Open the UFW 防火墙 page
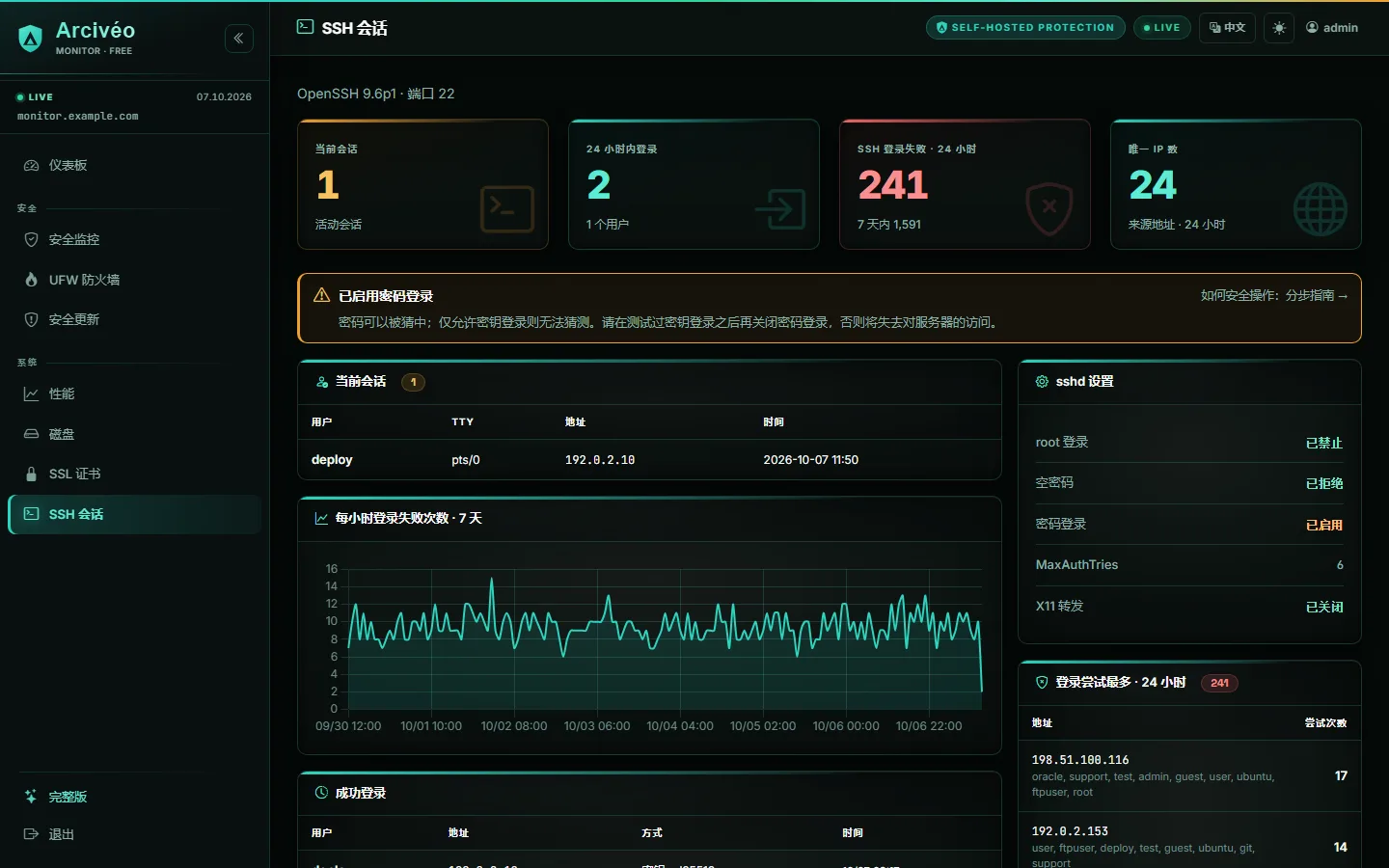Image resolution: width=1389 pixels, height=868 pixels. (134, 280)
